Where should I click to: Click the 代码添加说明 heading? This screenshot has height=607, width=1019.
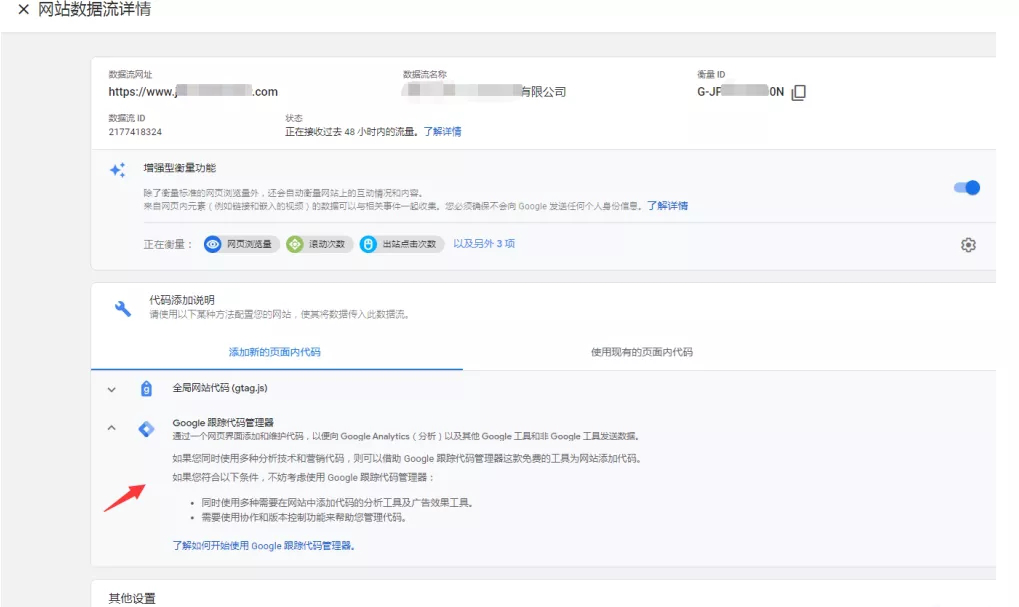(x=182, y=300)
